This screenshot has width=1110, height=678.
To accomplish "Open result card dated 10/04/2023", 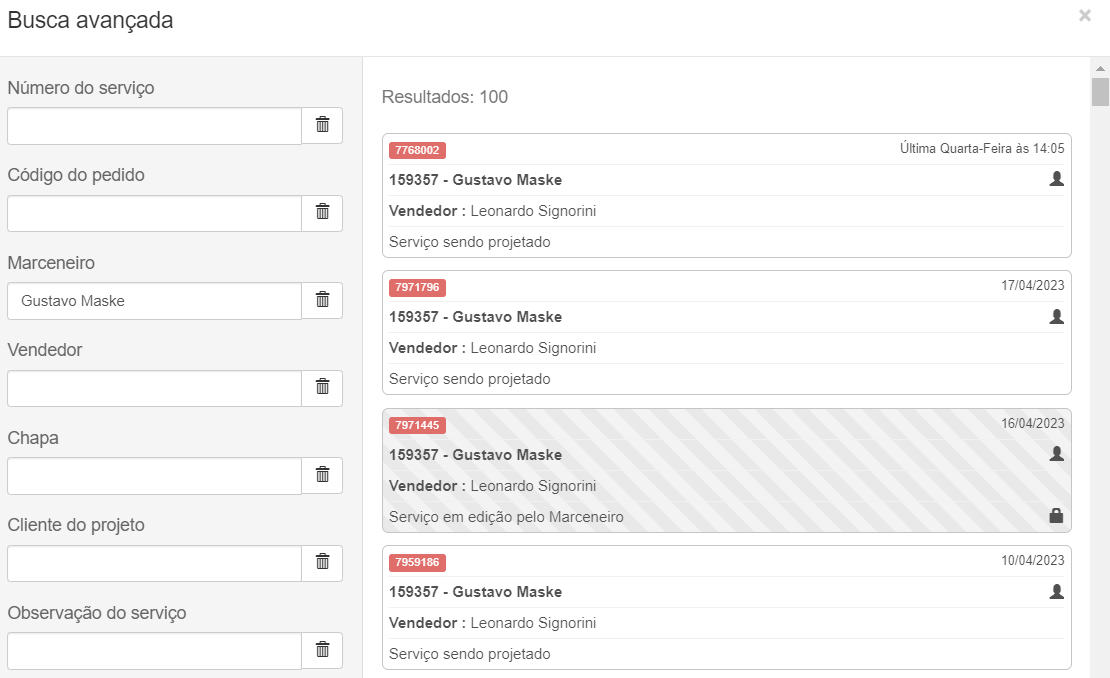I will 726,607.
